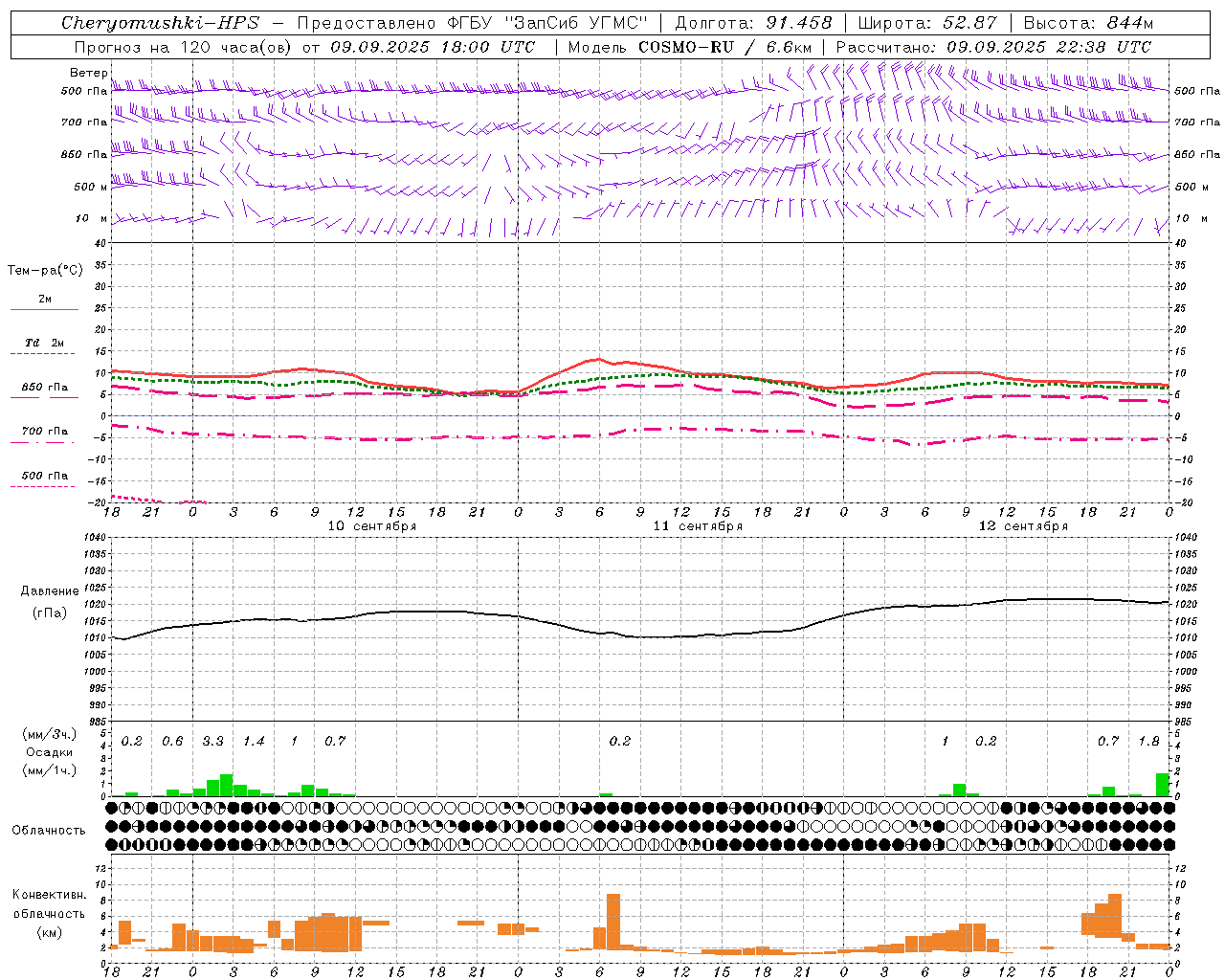This screenshot has height=980, width=1225.
Task: Click the date label 10 сентября
Action: click(x=371, y=526)
